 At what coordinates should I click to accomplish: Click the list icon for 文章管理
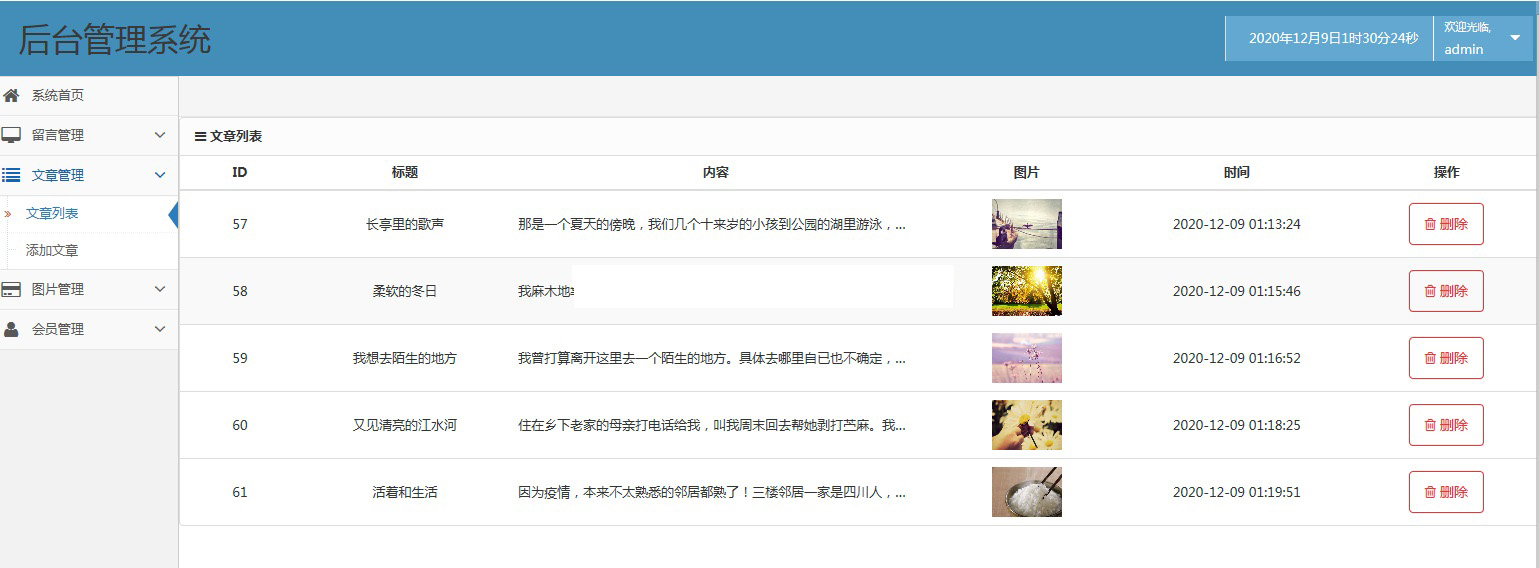pyautogui.click(x=11, y=175)
